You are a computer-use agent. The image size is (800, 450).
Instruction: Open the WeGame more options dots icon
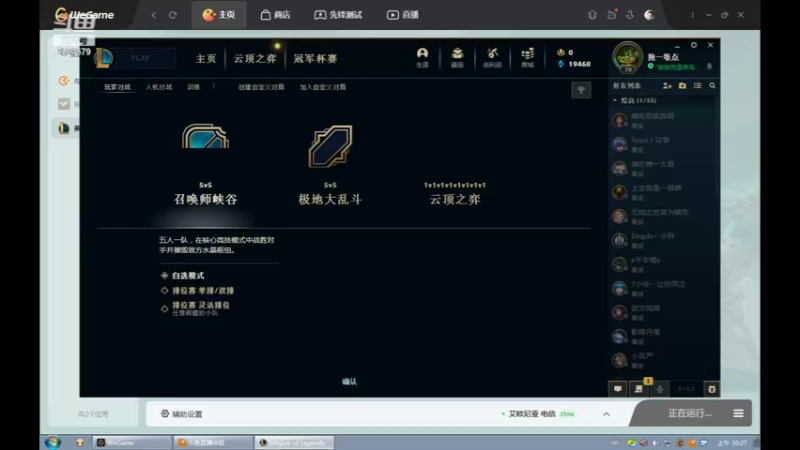pos(692,15)
